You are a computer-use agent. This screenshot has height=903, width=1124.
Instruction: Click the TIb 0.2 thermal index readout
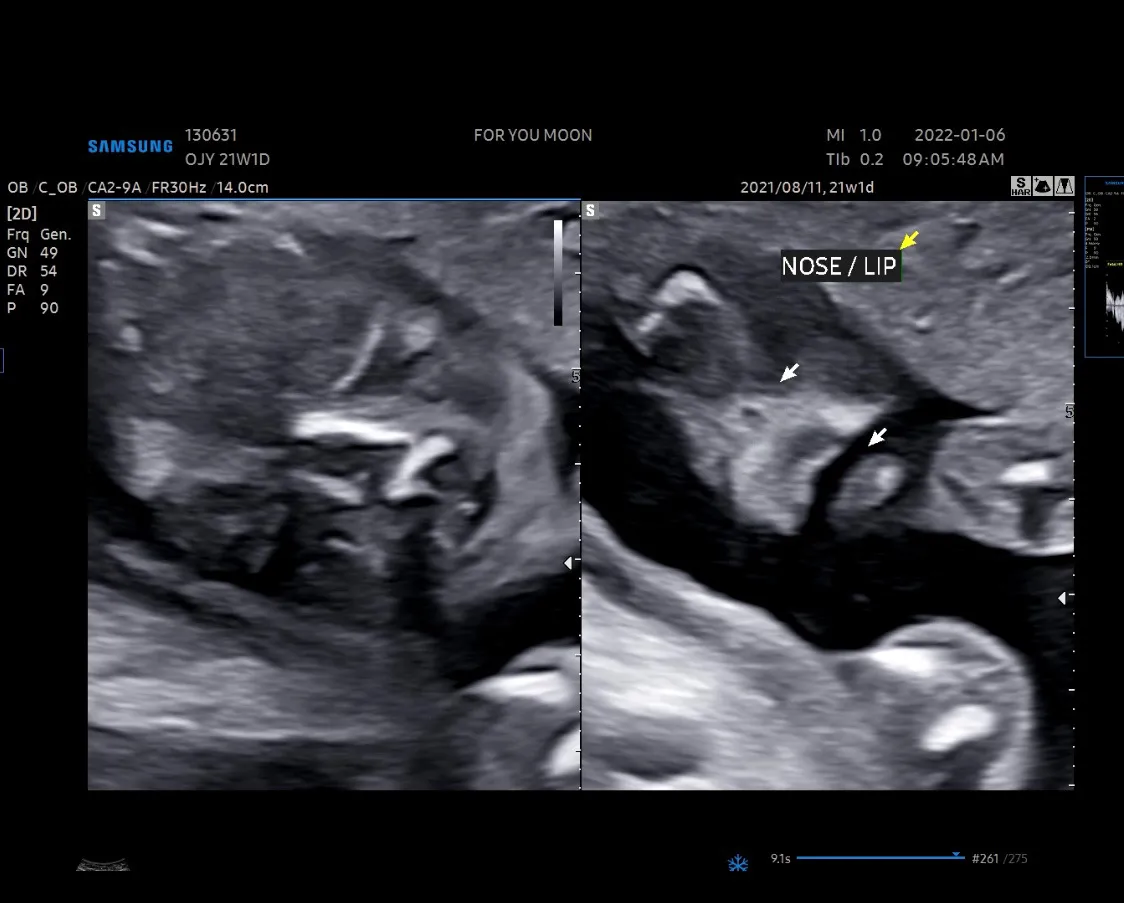(x=854, y=159)
